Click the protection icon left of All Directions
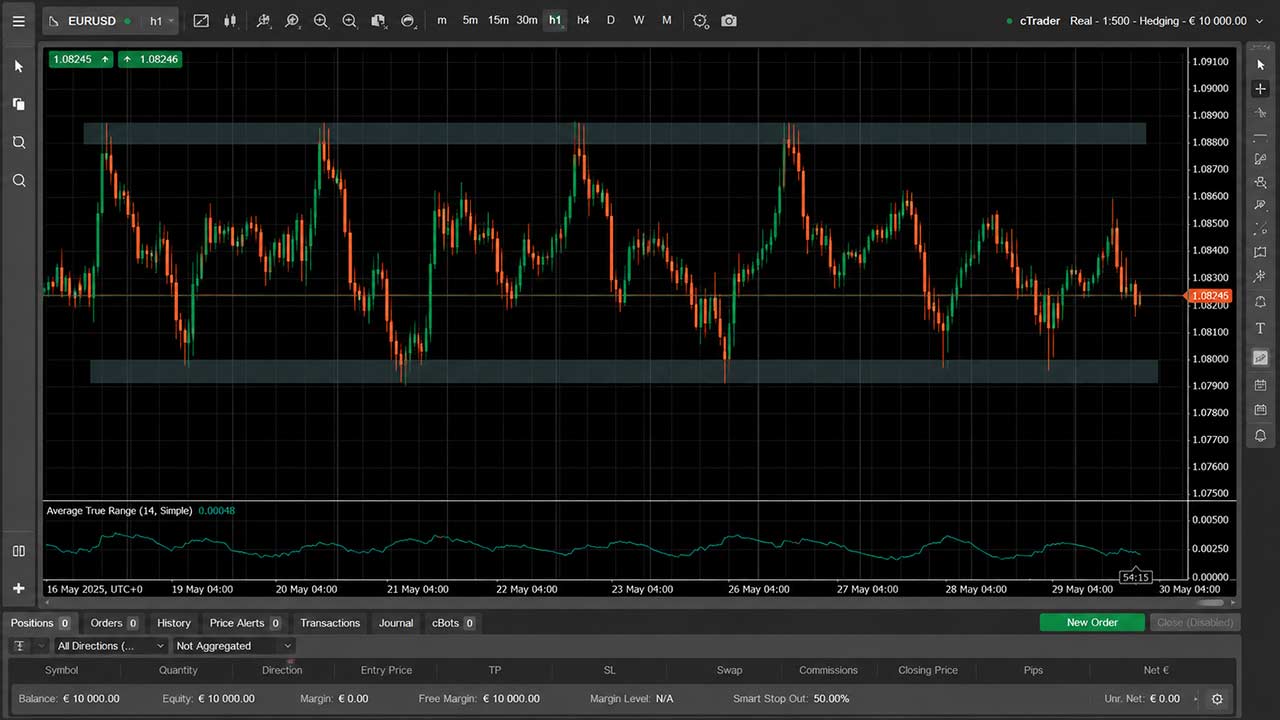This screenshot has width=1280, height=720. [x=20, y=646]
